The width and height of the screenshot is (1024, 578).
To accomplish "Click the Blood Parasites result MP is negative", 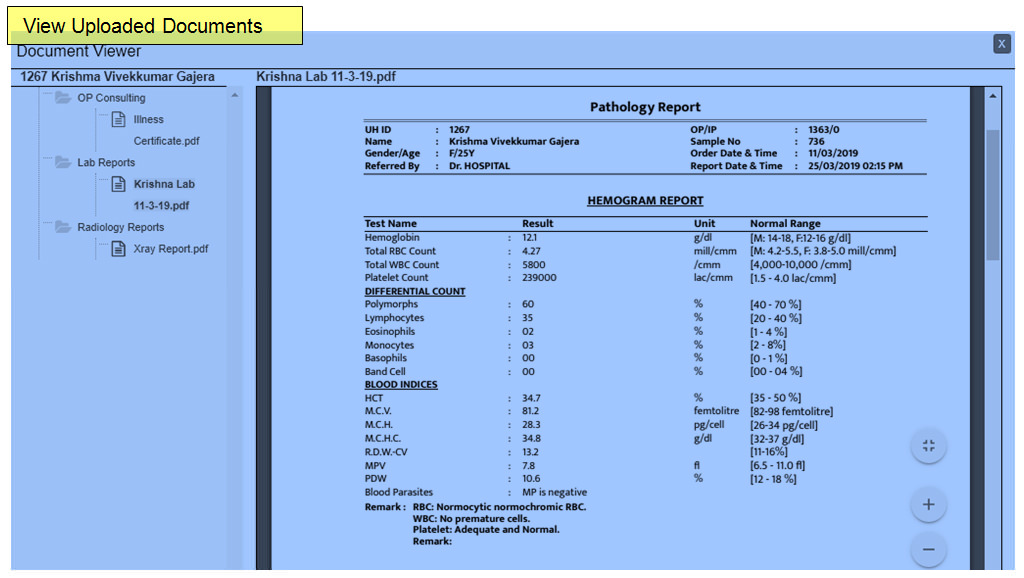I will [554, 492].
